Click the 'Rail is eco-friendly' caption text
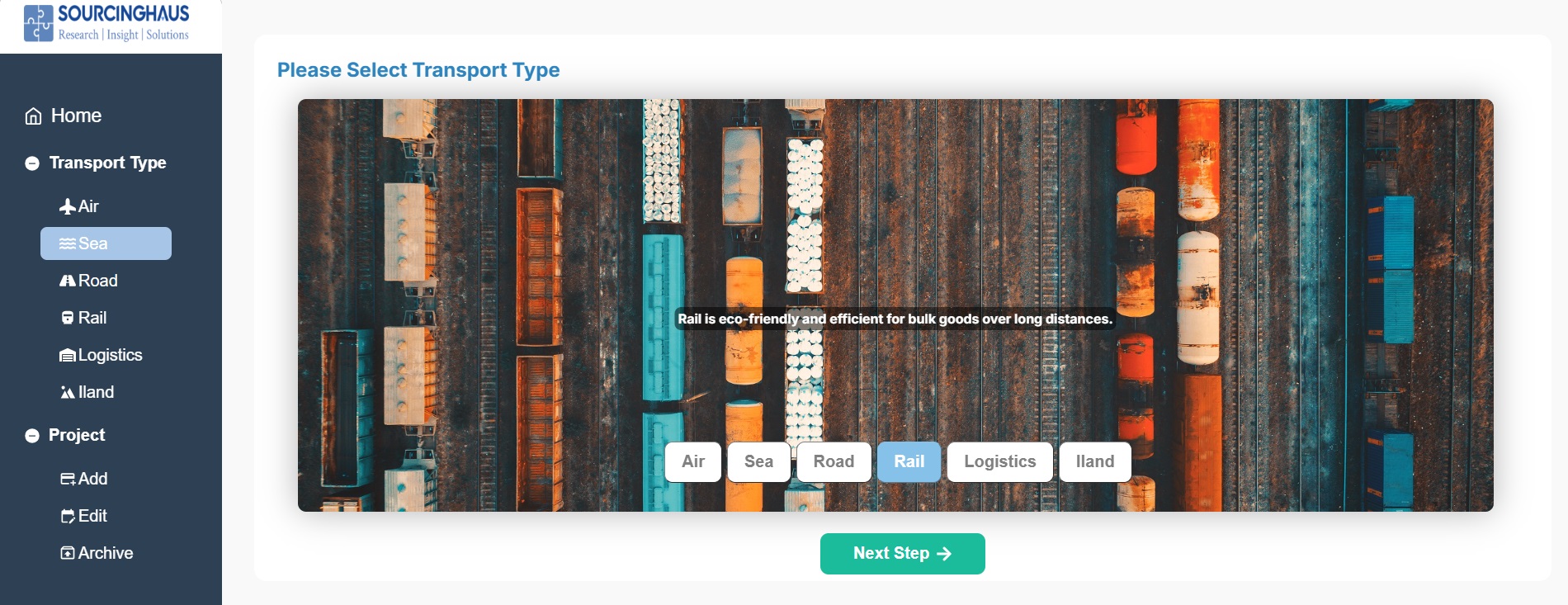 tap(895, 319)
